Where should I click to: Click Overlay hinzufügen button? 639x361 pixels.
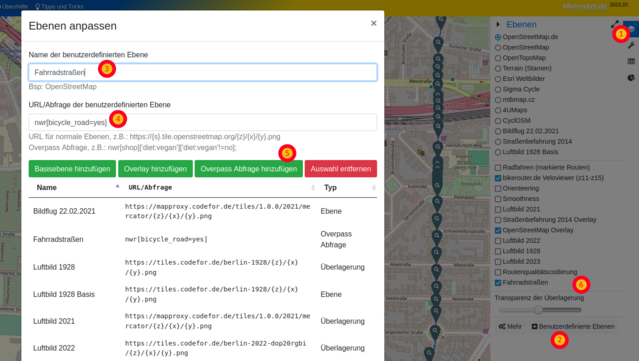click(155, 169)
